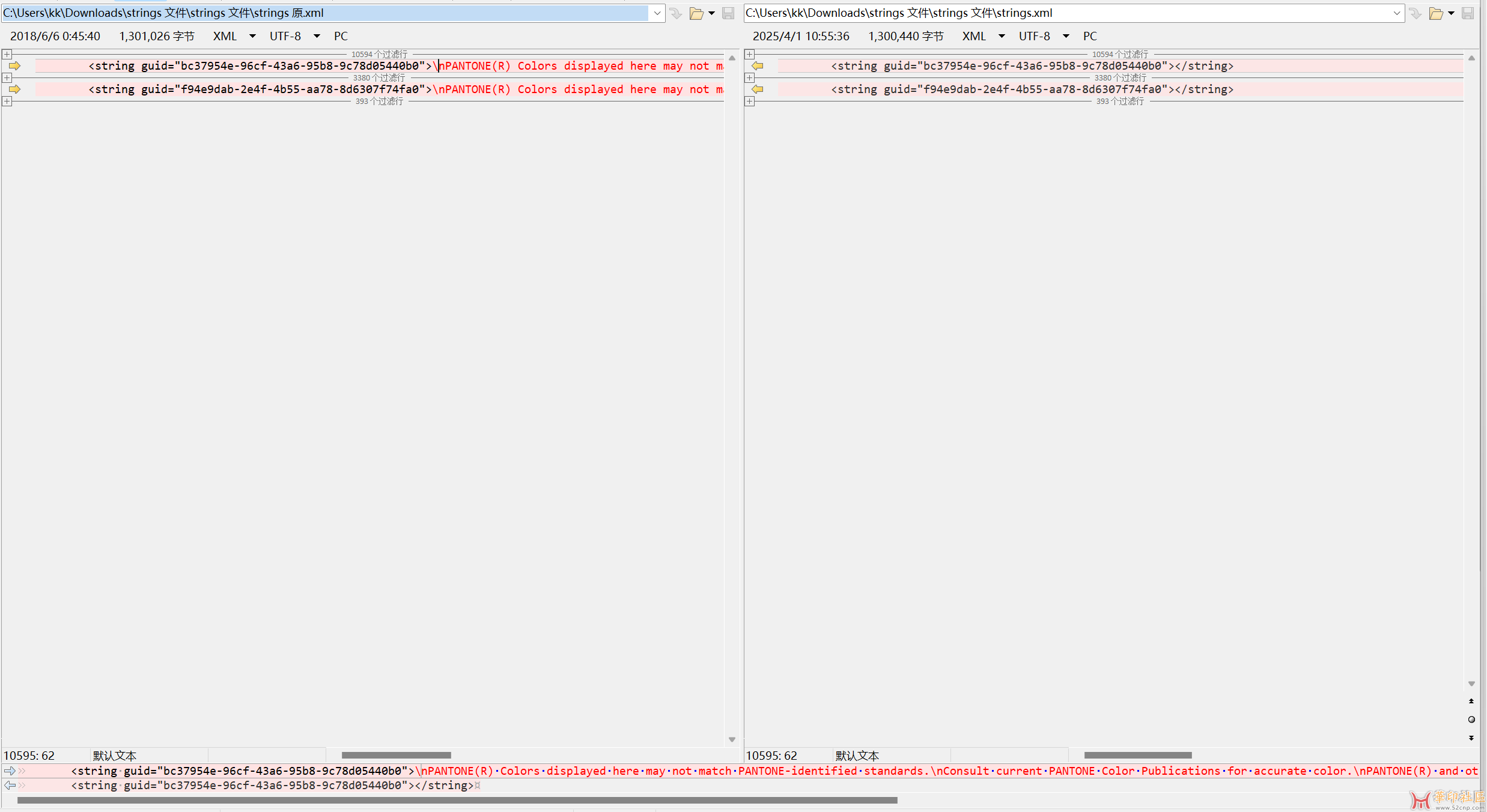This screenshot has height=812, width=1487.
Task: Click left pane horizontal scrollbar thumb
Action: pos(397,755)
